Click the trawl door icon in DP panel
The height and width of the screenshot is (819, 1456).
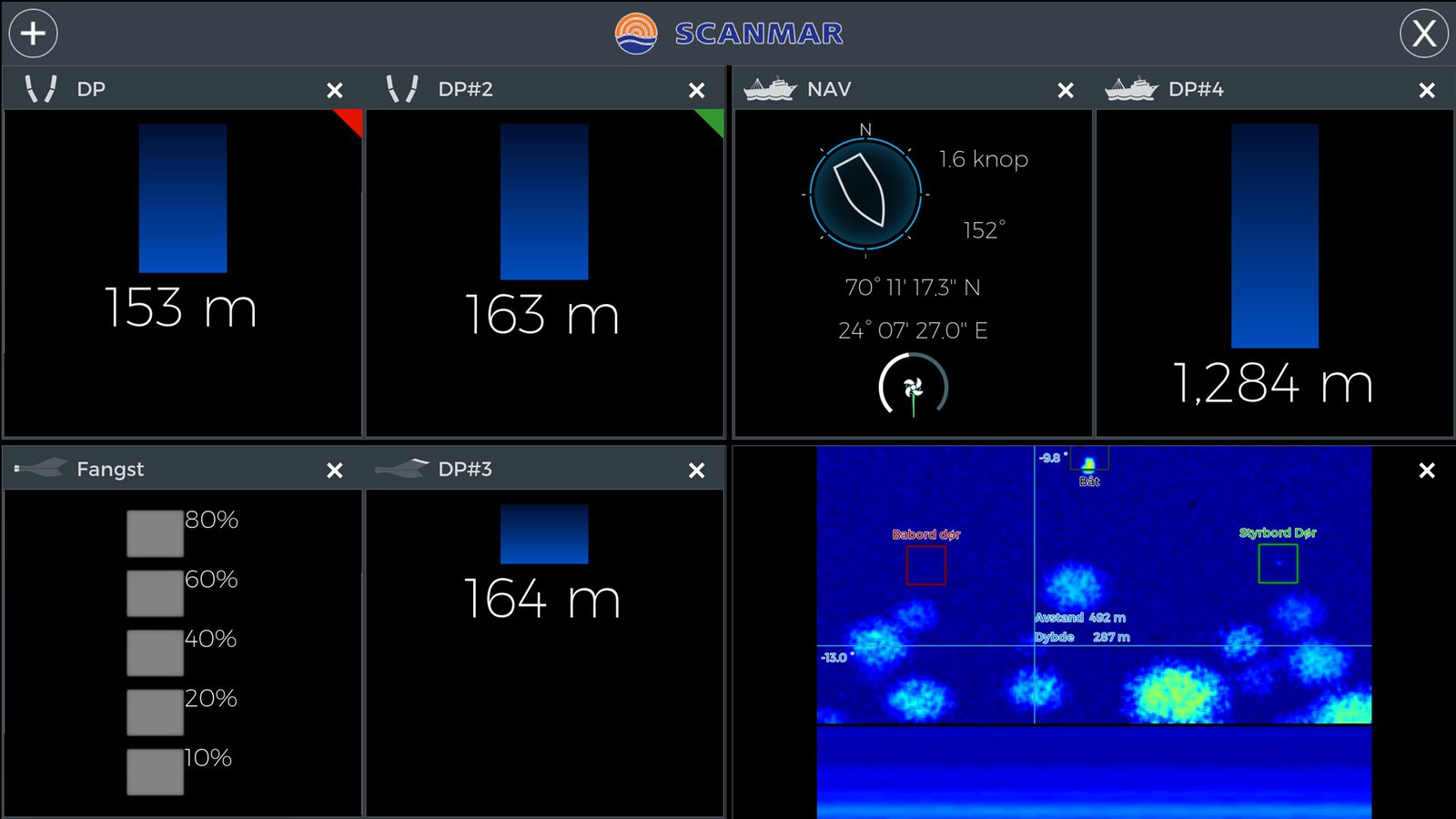(41, 89)
